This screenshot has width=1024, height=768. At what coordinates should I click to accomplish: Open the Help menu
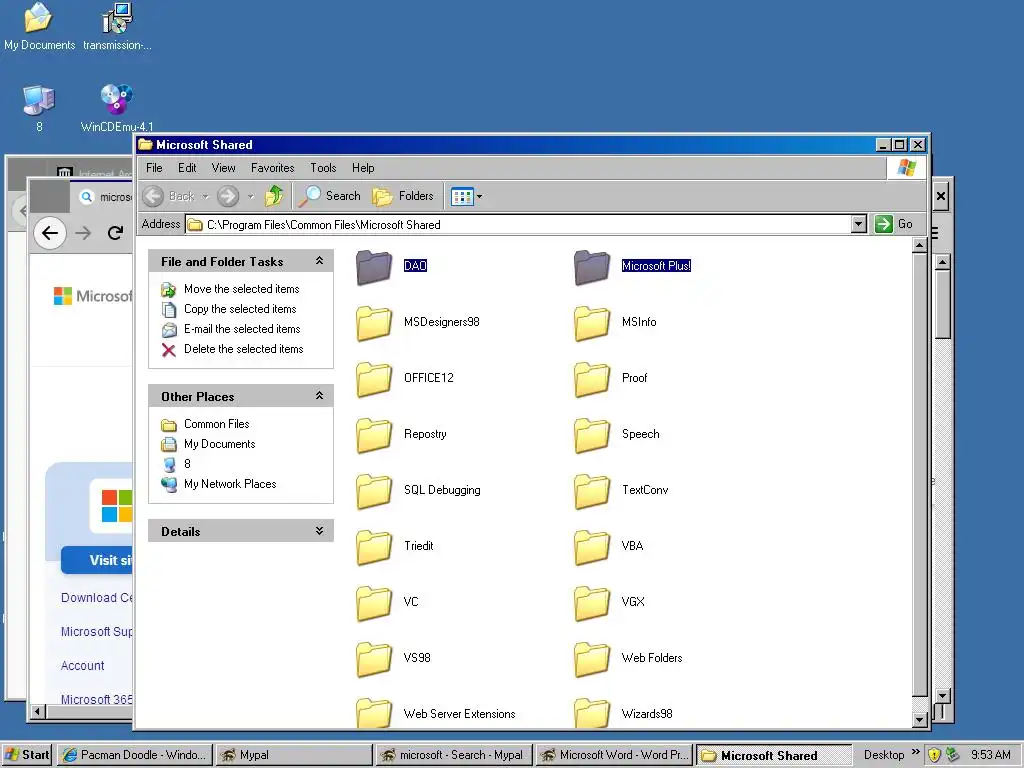[x=363, y=168]
